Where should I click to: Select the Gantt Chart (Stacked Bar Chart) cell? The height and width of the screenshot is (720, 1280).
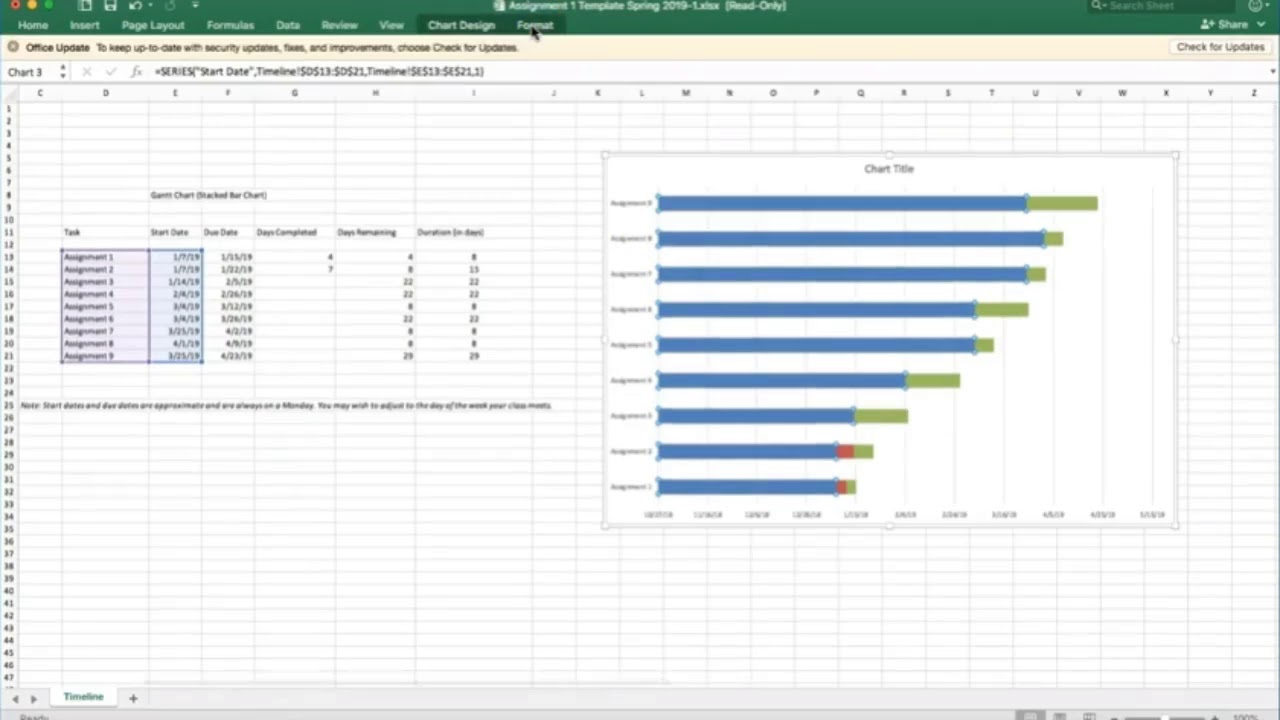point(208,195)
